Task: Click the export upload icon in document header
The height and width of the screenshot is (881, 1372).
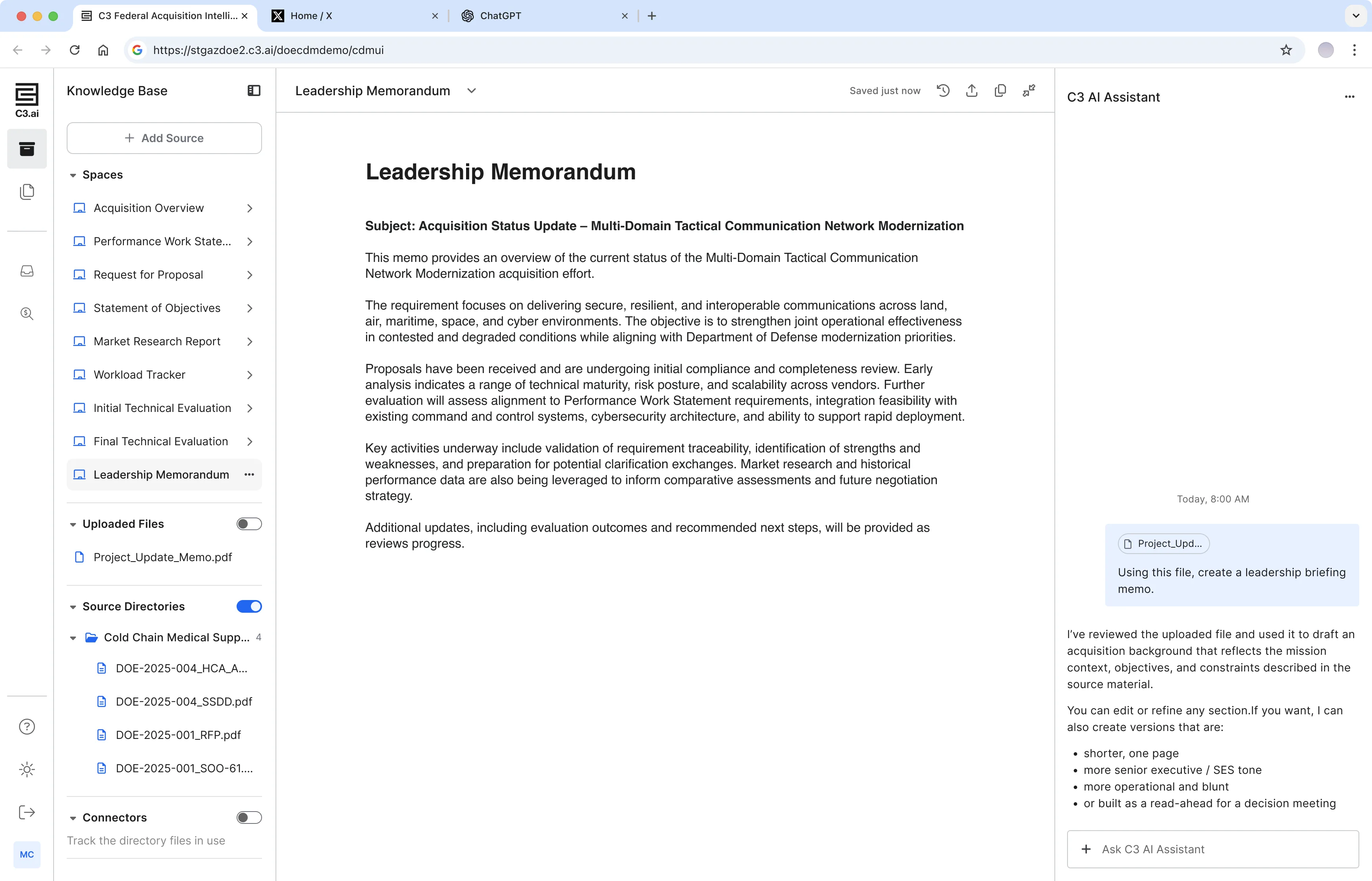Action: 971,90
